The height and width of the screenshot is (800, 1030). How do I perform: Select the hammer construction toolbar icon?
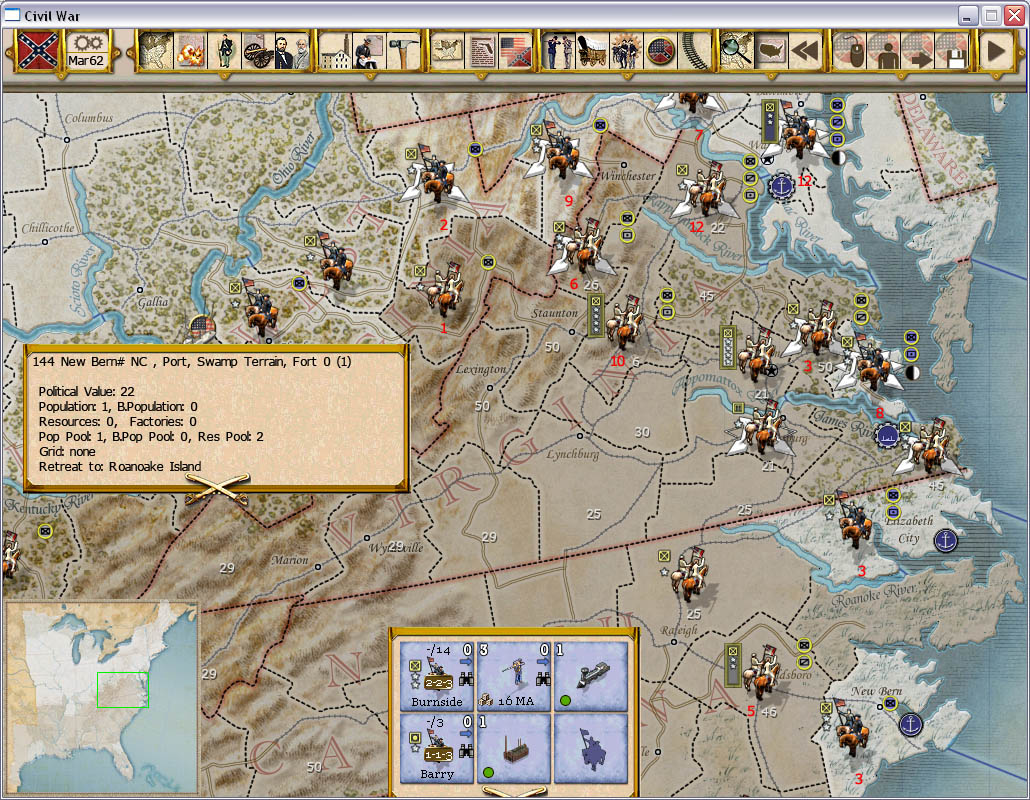(403, 51)
